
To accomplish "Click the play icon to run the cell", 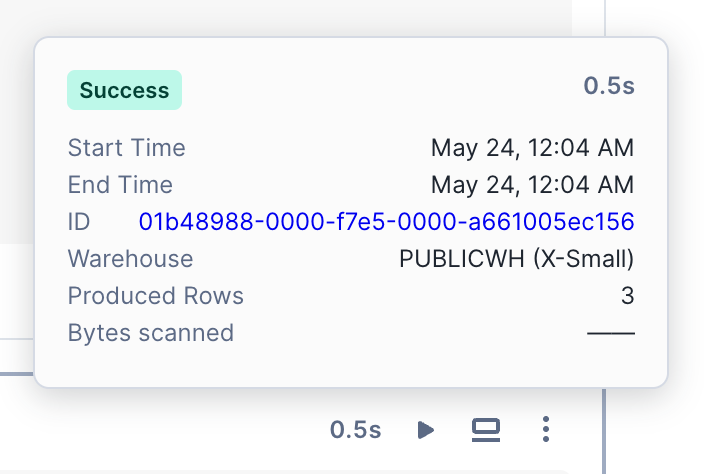I will tap(426, 430).
